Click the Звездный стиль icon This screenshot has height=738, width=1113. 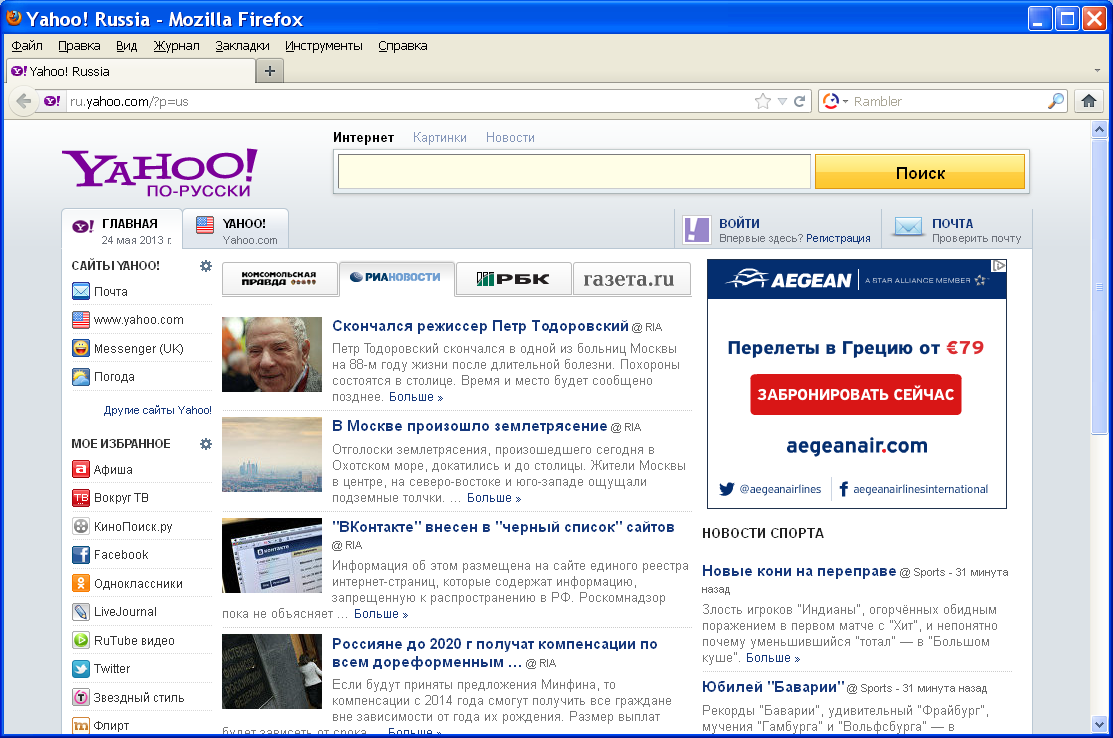pyautogui.click(x=81, y=698)
